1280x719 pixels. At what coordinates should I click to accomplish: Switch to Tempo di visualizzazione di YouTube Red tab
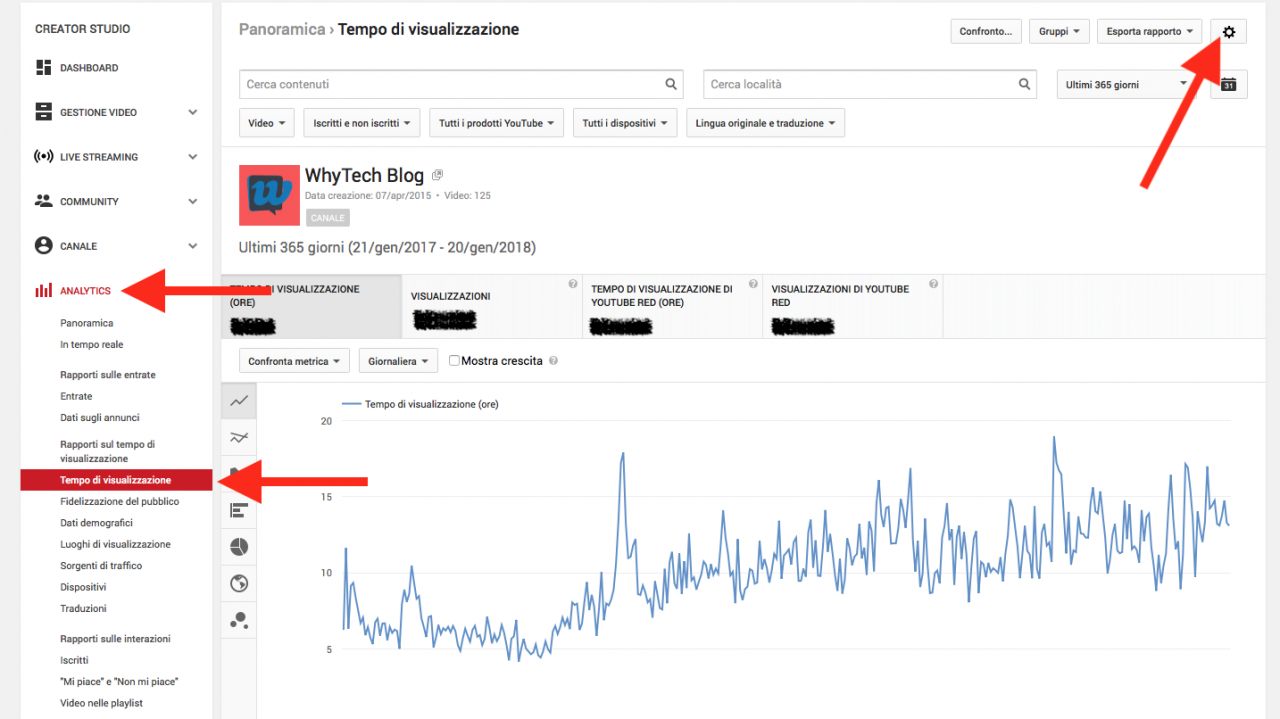[673, 308]
